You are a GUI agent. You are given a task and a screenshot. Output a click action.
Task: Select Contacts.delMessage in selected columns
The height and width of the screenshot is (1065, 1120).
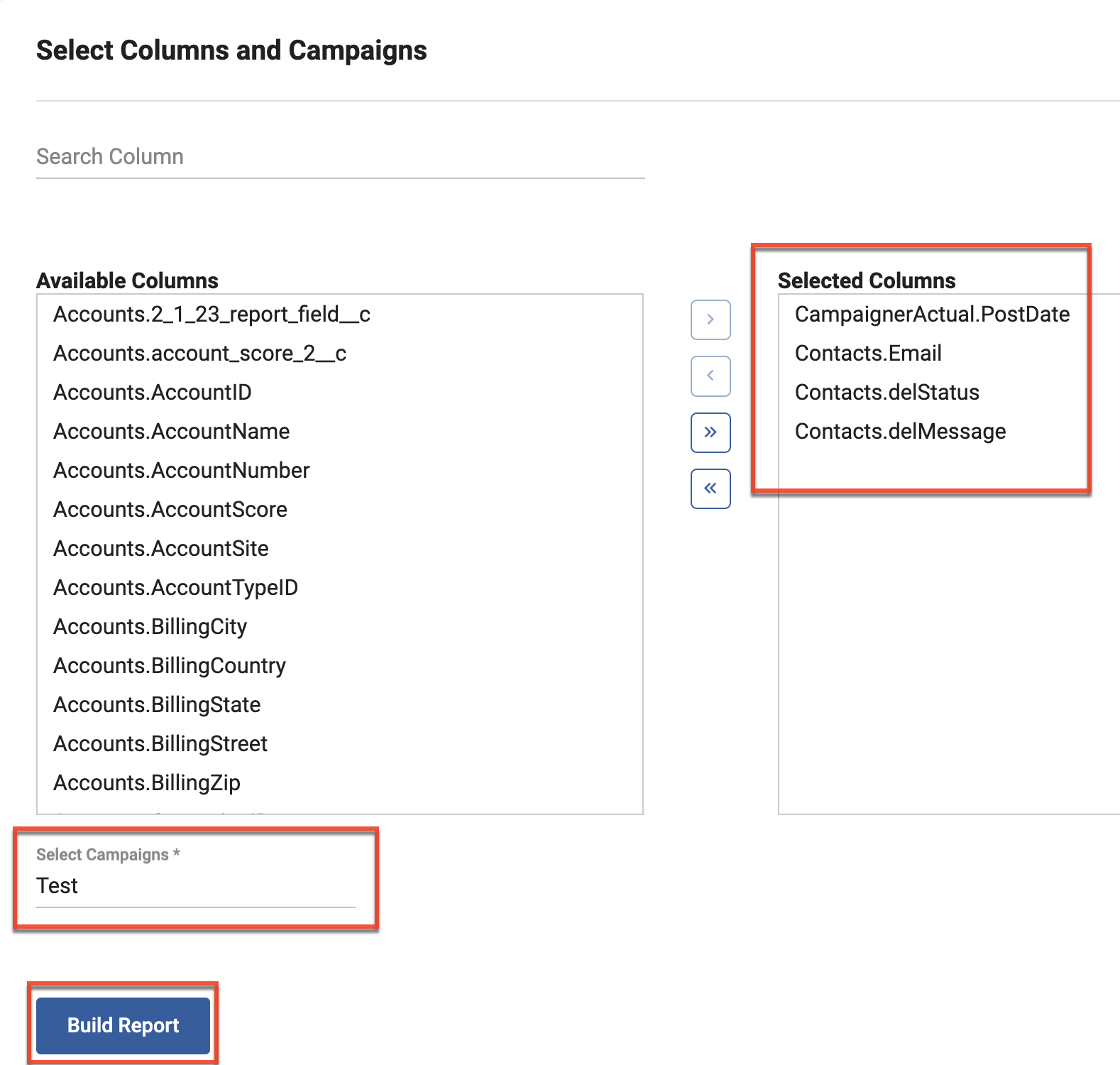coord(900,432)
